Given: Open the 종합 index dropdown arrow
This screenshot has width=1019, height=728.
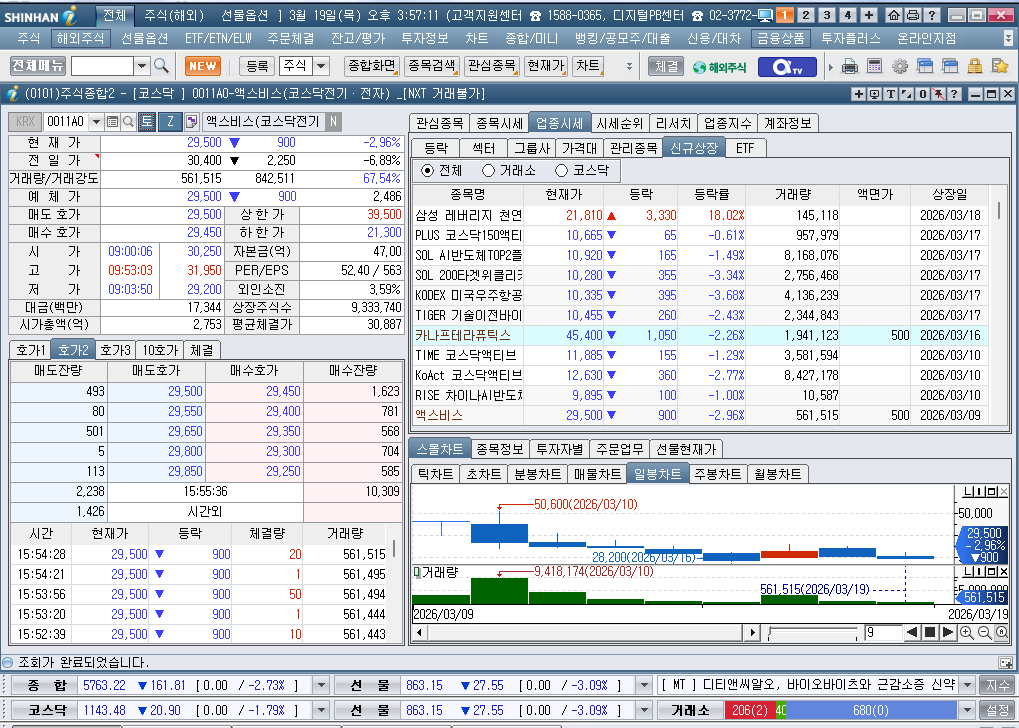Looking at the screenshot, I should point(321,684).
